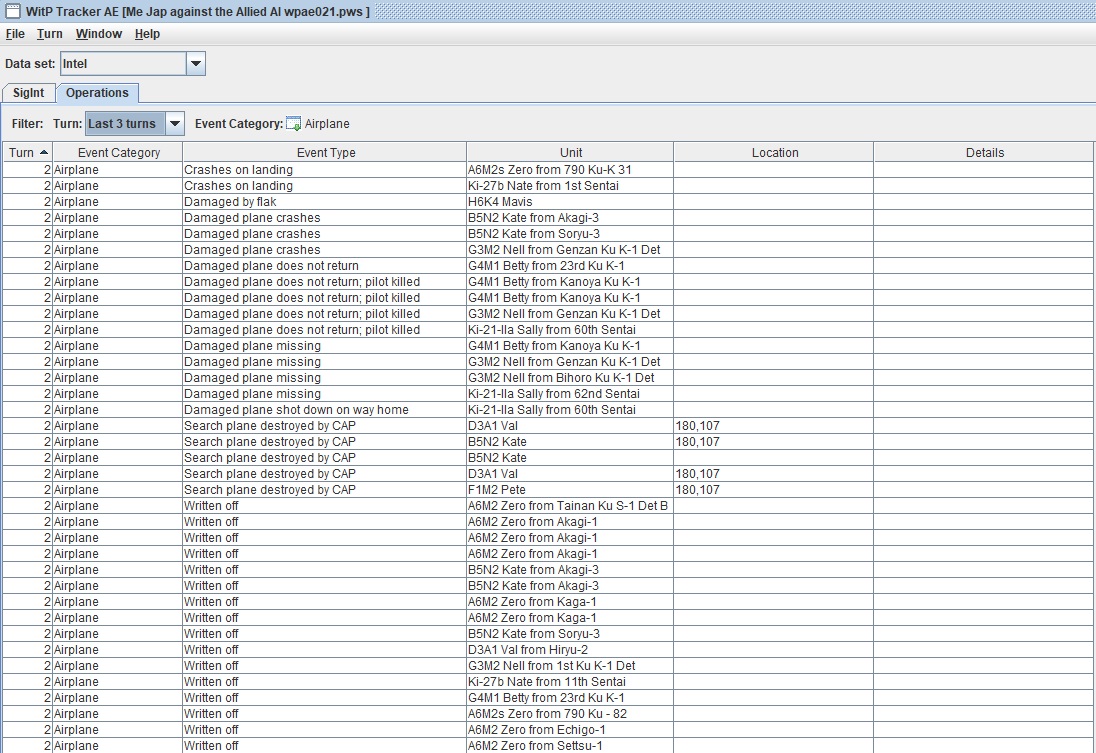Select A6M2 Zero from Tainan Ku S-1 Det B
The width and height of the screenshot is (1096, 753).
pos(570,506)
